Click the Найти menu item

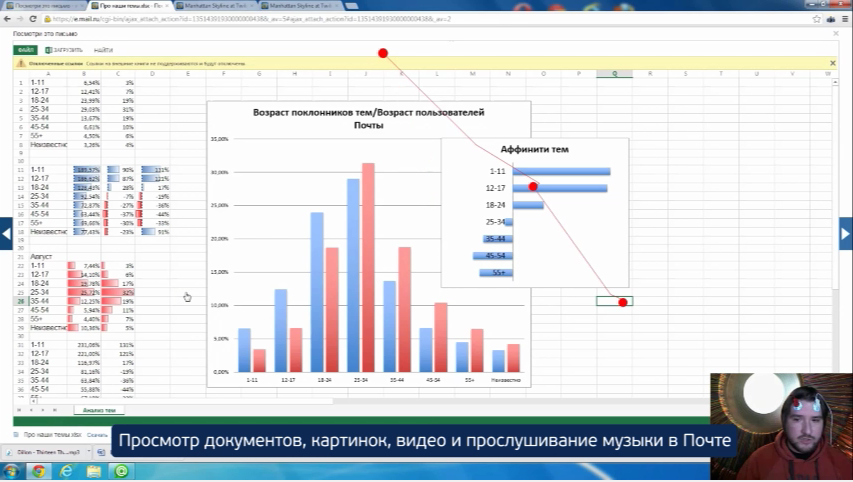(x=103, y=50)
